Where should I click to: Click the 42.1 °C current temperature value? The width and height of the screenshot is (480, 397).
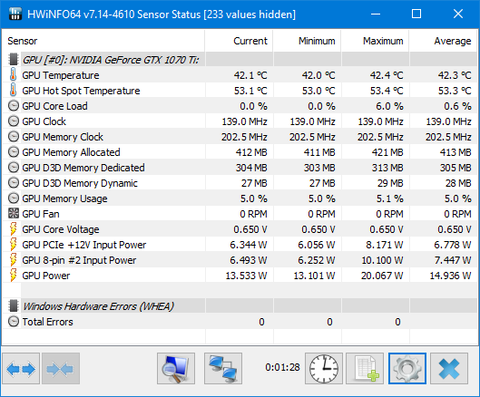250,75
